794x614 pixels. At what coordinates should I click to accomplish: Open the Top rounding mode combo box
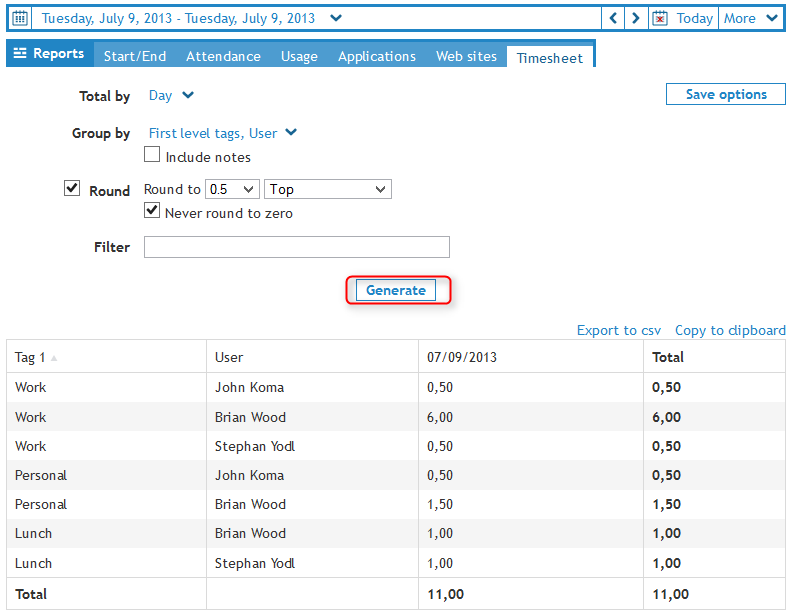click(328, 189)
